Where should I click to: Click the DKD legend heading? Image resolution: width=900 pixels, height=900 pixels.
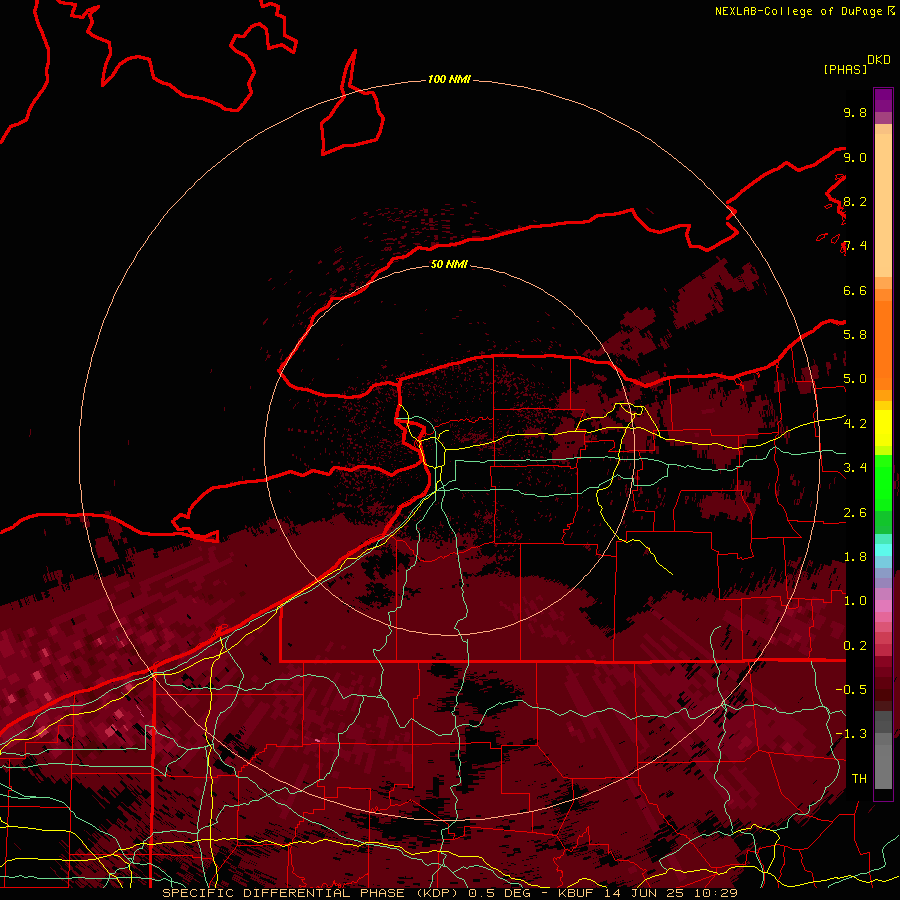click(x=879, y=60)
